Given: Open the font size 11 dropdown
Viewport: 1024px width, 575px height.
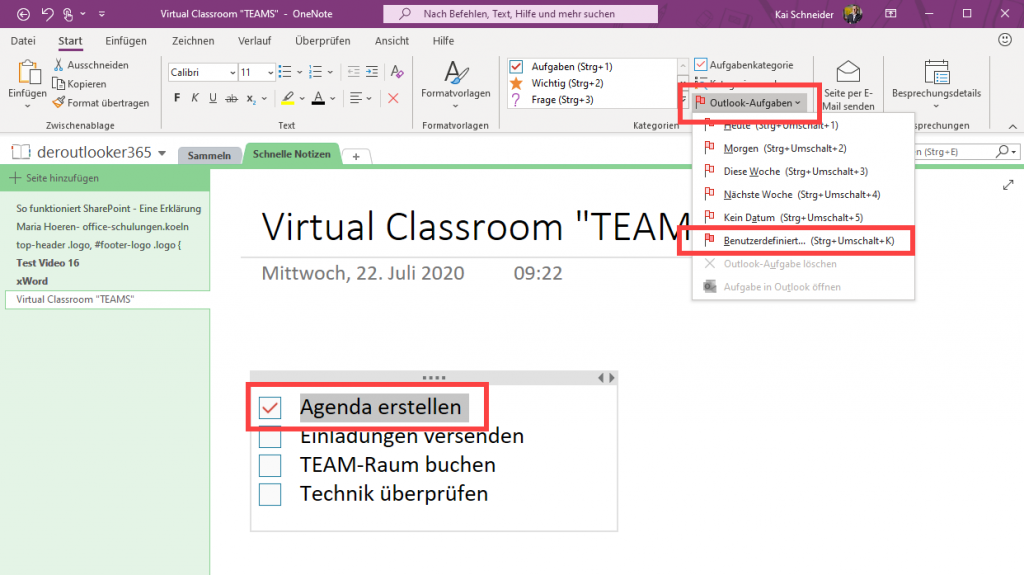Looking at the screenshot, I should (270, 73).
